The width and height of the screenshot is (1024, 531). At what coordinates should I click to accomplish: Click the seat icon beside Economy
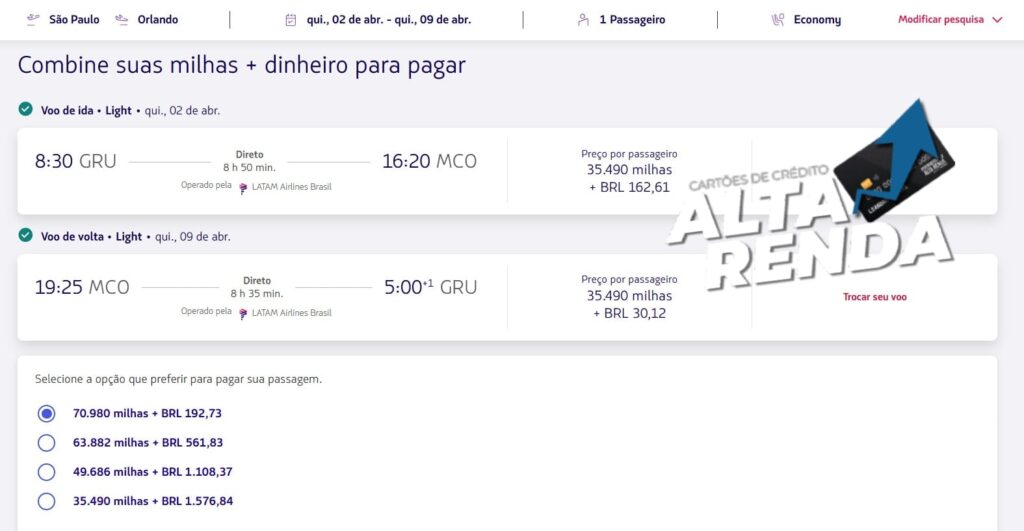point(778,20)
